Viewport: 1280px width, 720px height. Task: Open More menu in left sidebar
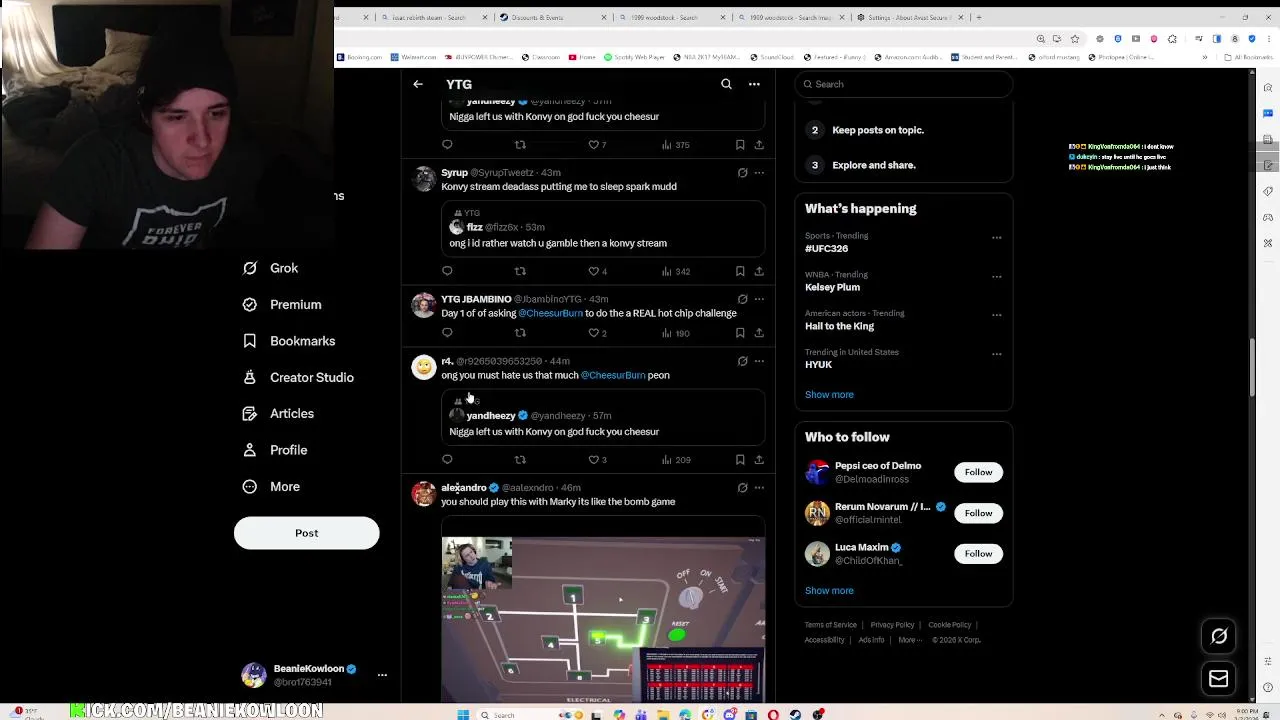coord(271,486)
